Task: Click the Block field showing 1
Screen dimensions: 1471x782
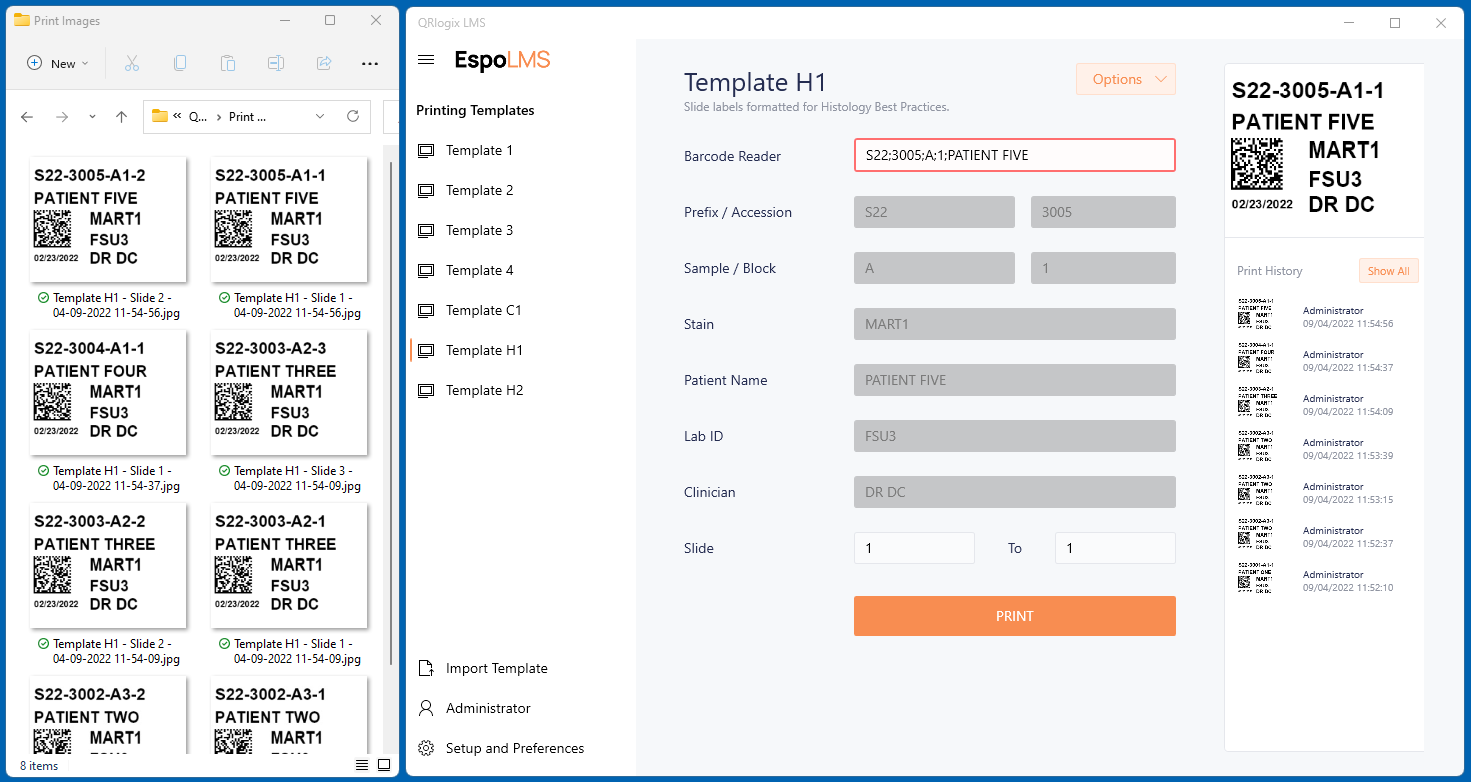Action: [1103, 268]
